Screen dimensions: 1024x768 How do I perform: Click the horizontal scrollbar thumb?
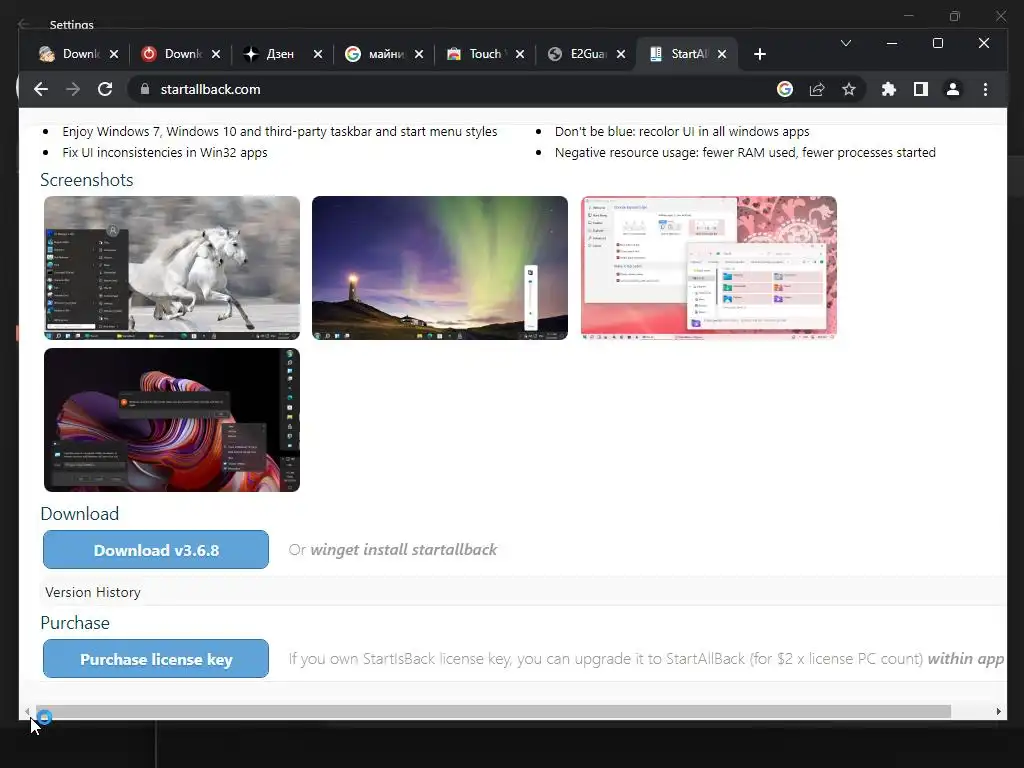(494, 711)
